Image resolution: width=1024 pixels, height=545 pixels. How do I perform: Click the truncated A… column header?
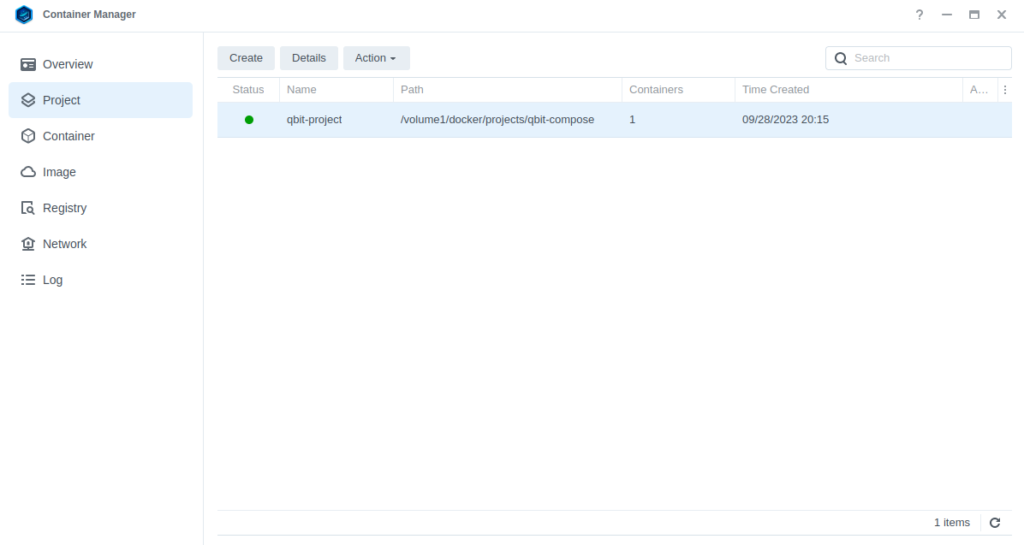(x=979, y=89)
